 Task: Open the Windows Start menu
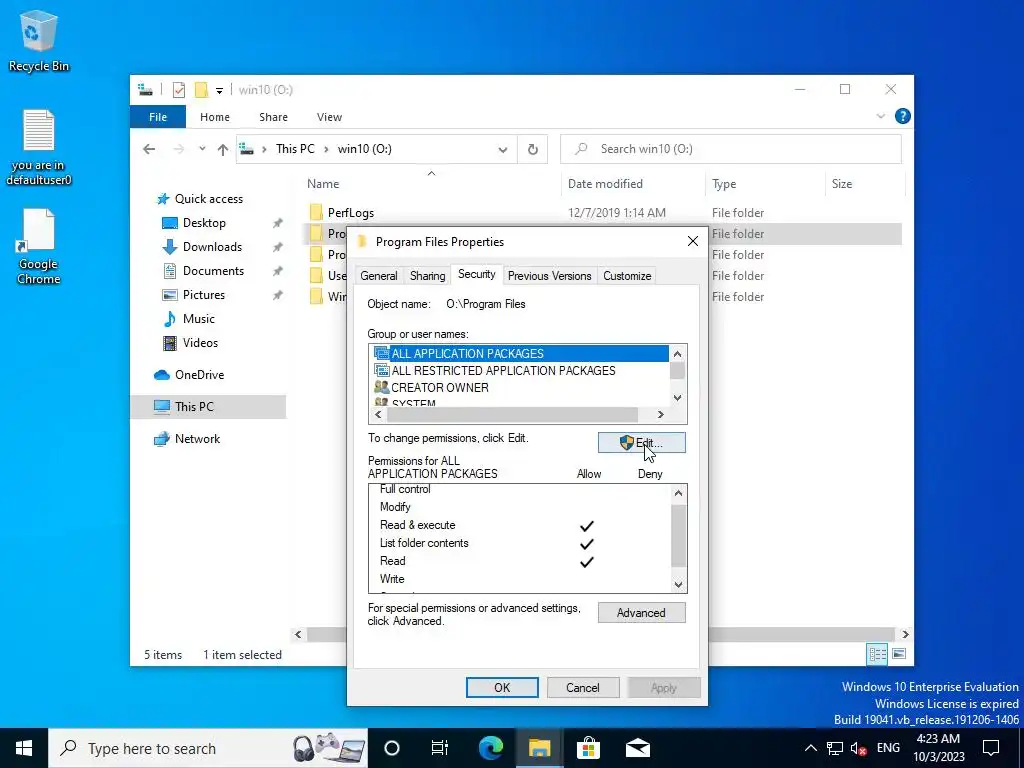[24, 748]
